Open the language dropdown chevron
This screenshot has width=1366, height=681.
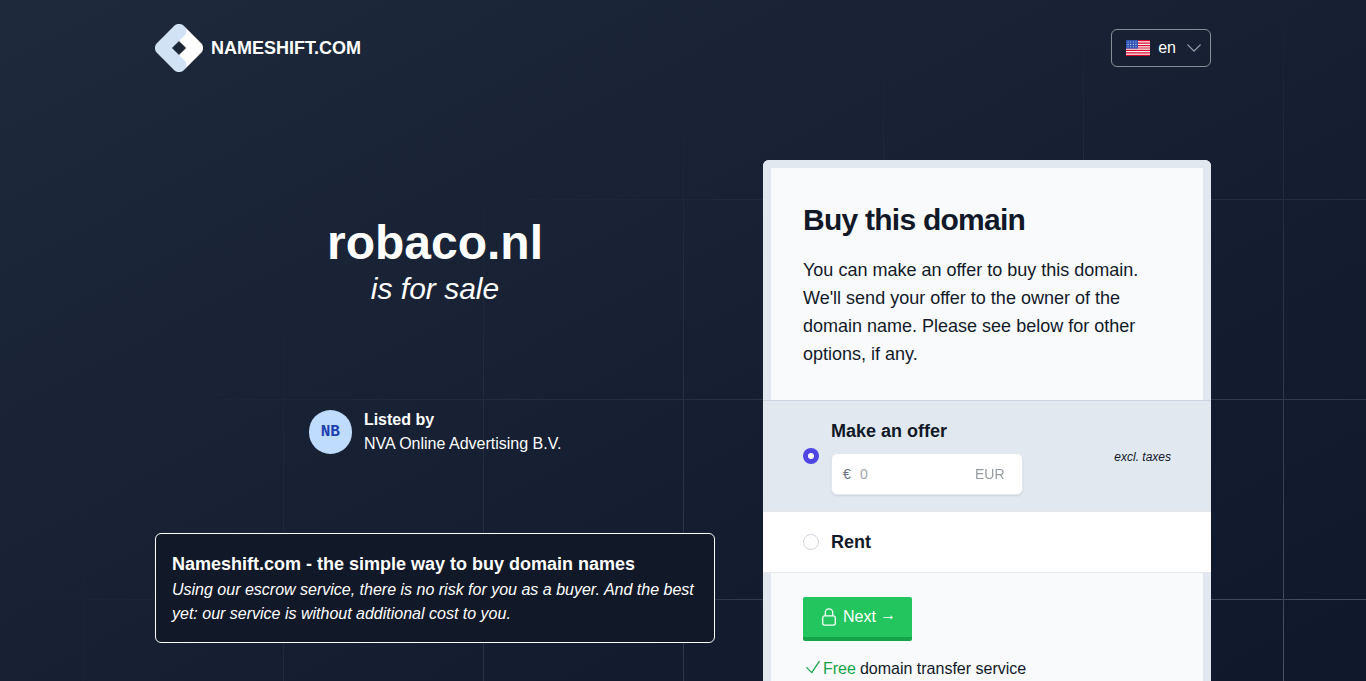click(x=1193, y=48)
